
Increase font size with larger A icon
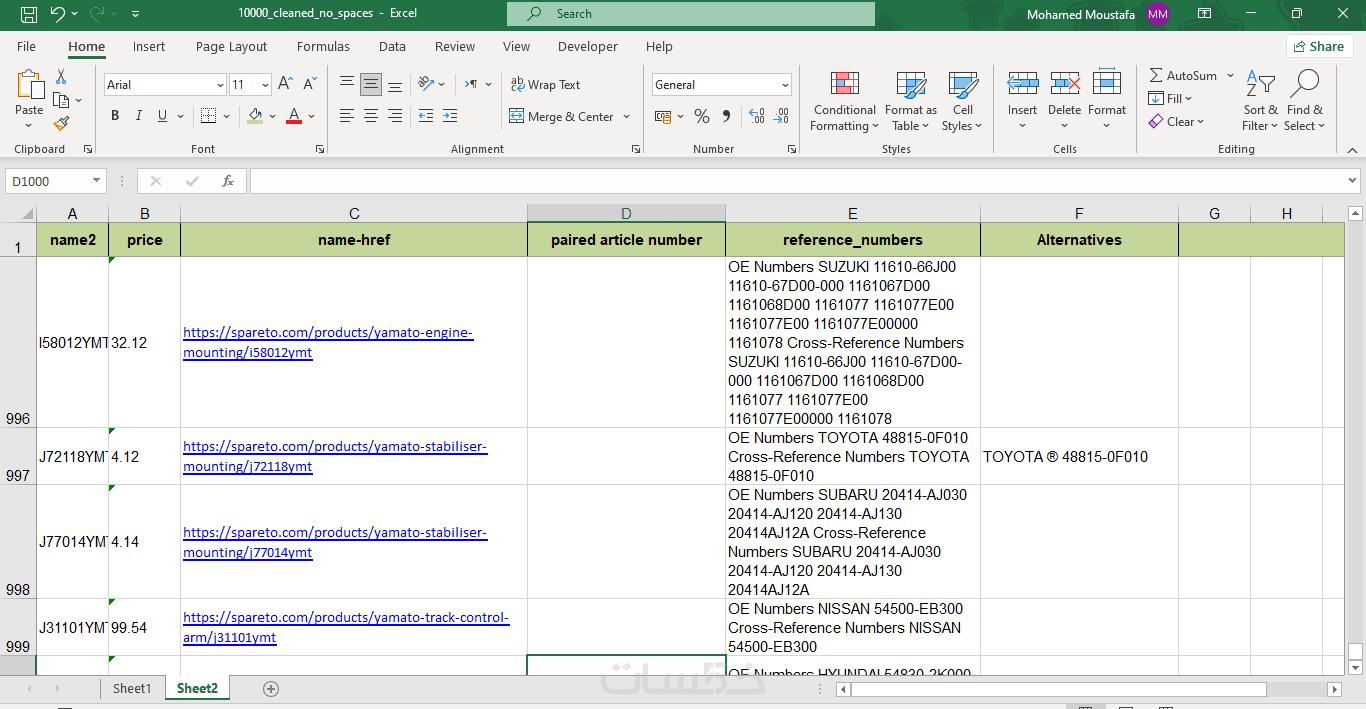(x=286, y=85)
